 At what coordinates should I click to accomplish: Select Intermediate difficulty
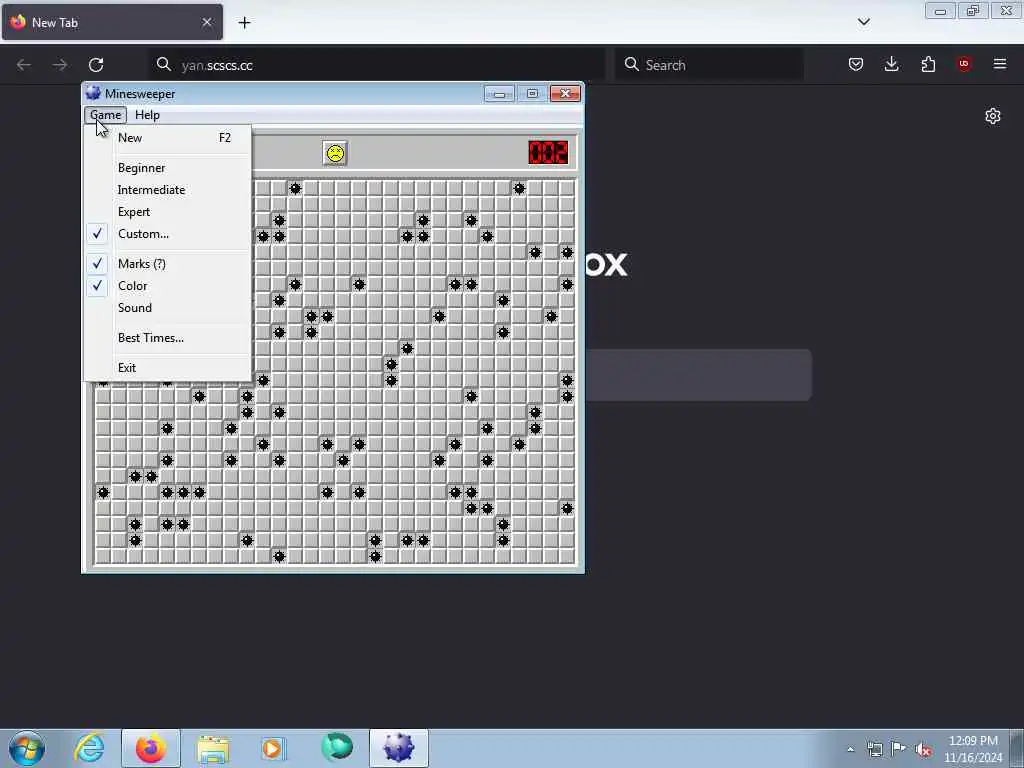pos(167,190)
